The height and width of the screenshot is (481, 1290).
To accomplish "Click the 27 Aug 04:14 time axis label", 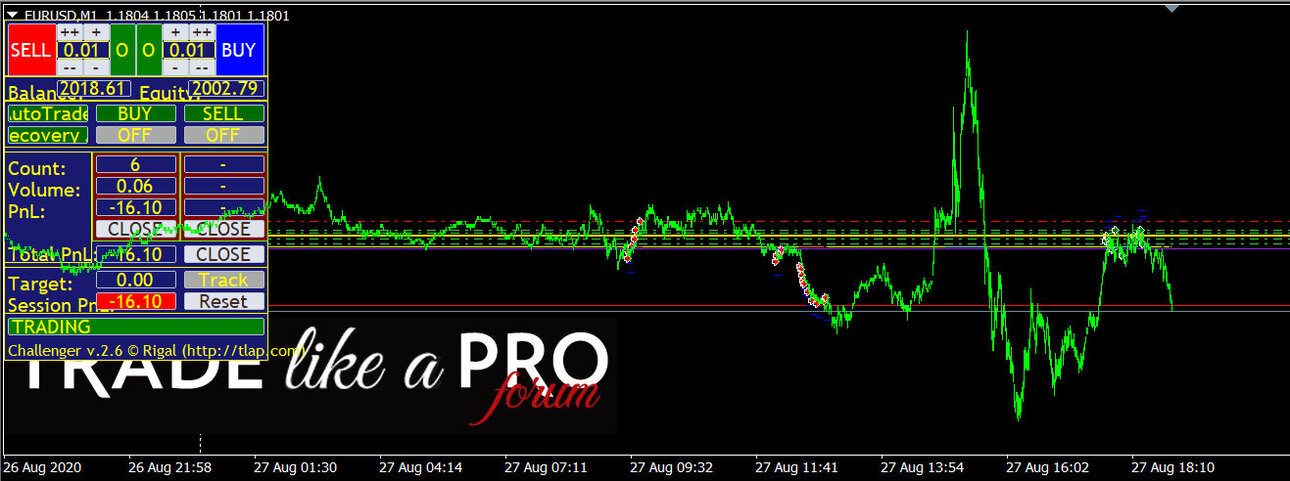I will (420, 467).
